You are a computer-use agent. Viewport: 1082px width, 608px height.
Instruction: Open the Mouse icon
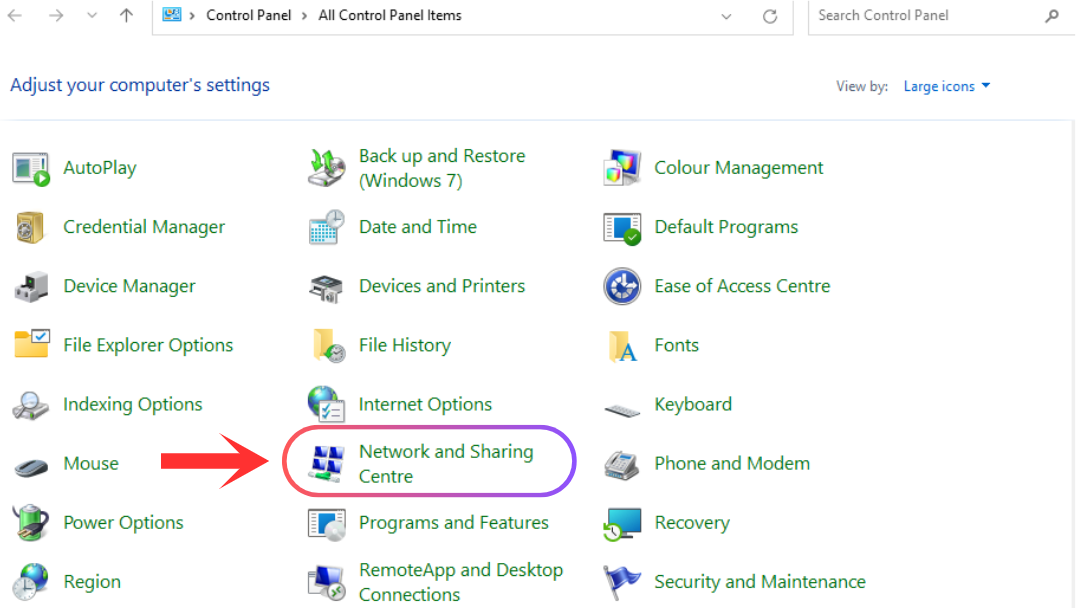31,467
